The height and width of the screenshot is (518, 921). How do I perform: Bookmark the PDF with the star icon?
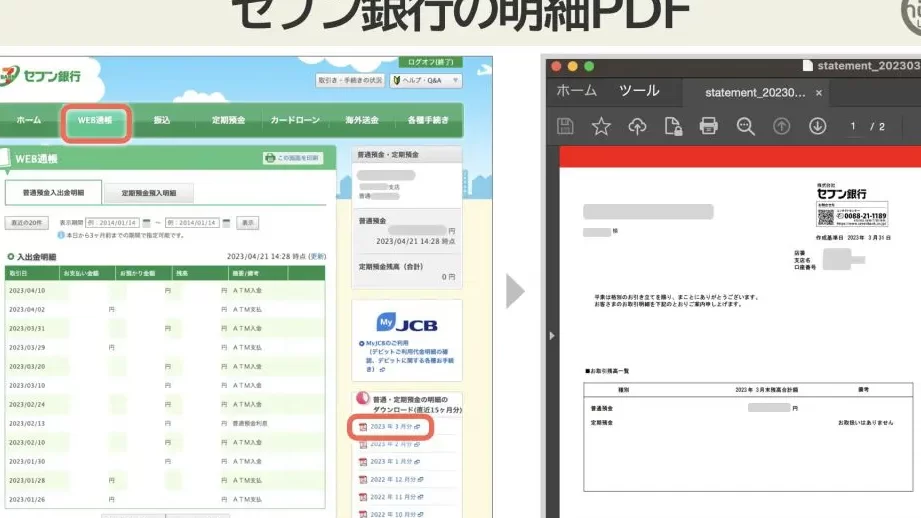click(601, 126)
